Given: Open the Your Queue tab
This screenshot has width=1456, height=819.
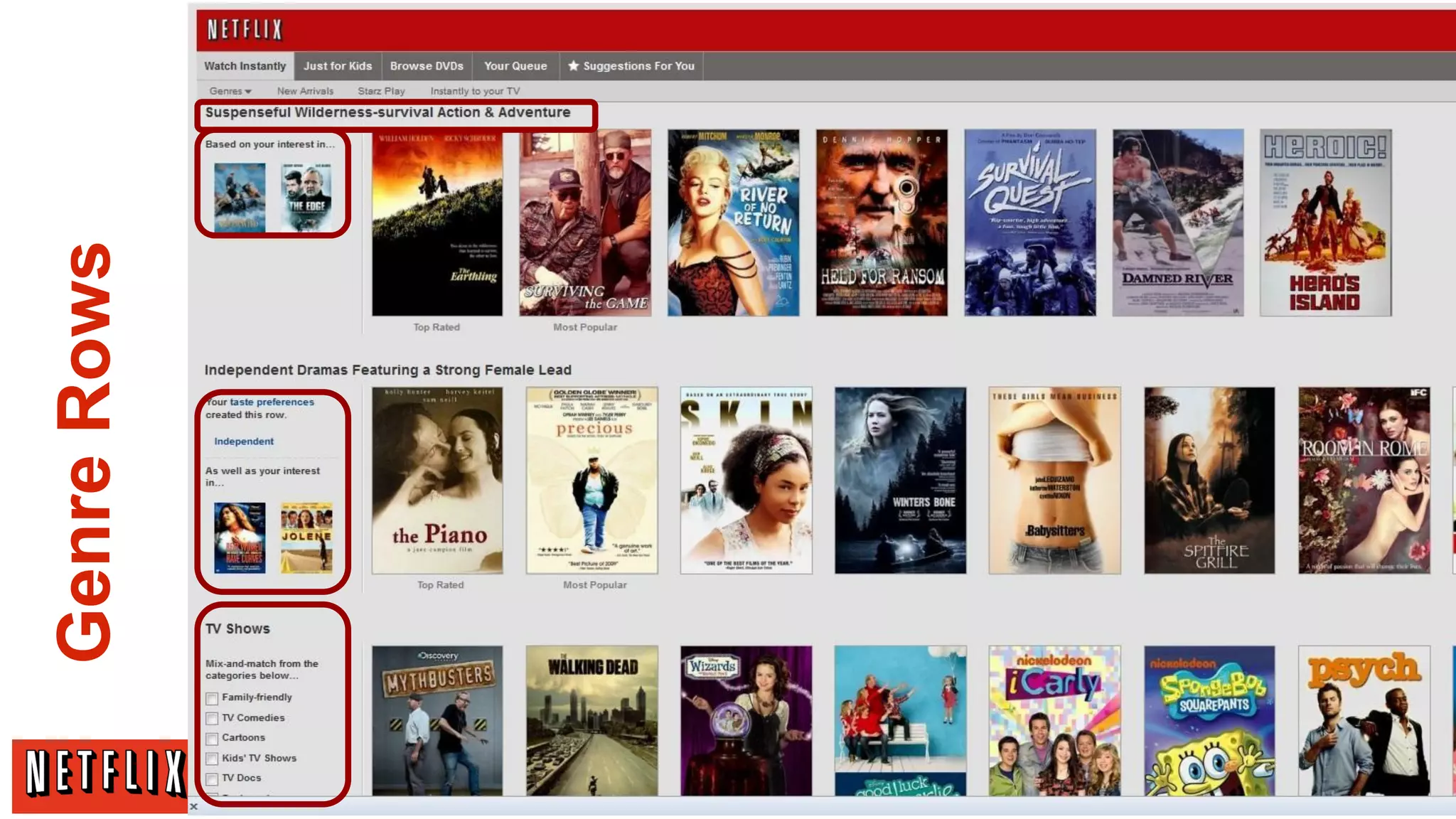Looking at the screenshot, I should [515, 66].
